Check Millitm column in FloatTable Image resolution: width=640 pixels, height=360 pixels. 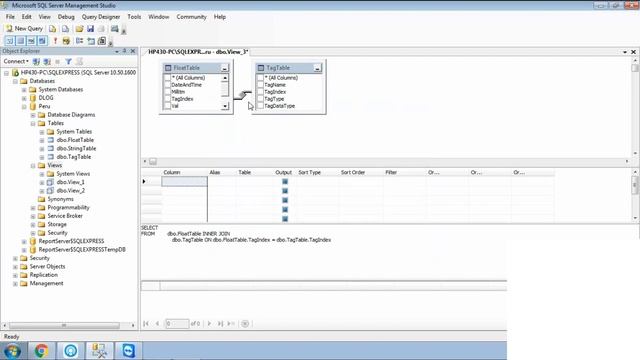tap(167, 92)
